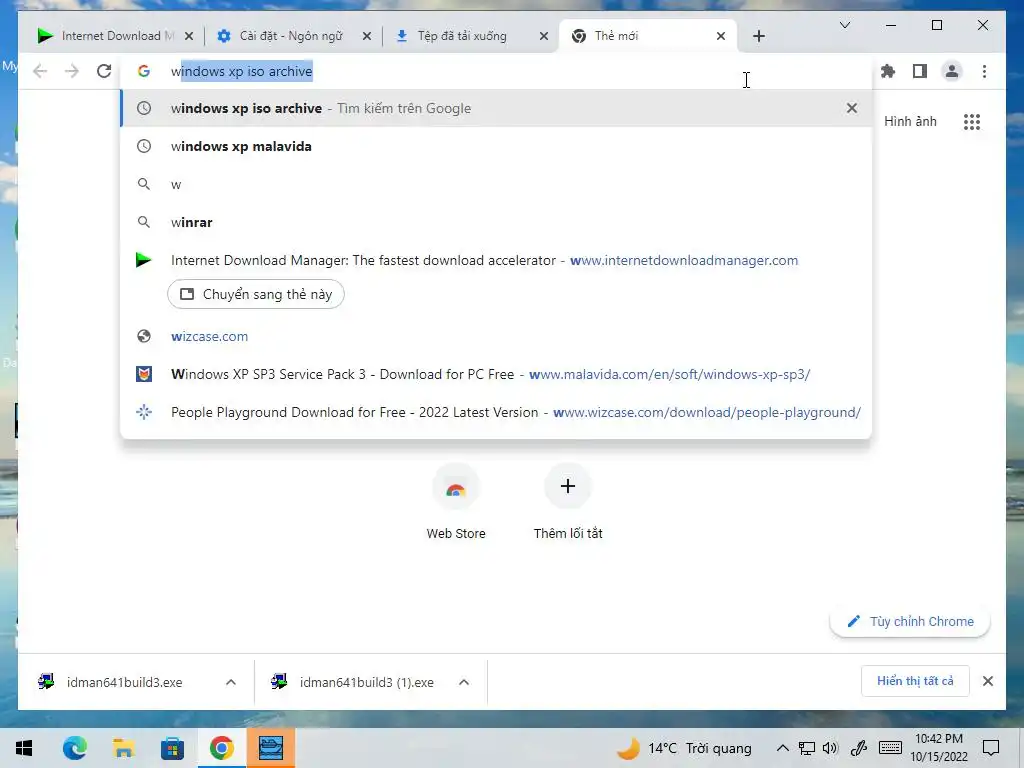Click the Chrome taskbar icon
The image size is (1024, 768).
221,748
